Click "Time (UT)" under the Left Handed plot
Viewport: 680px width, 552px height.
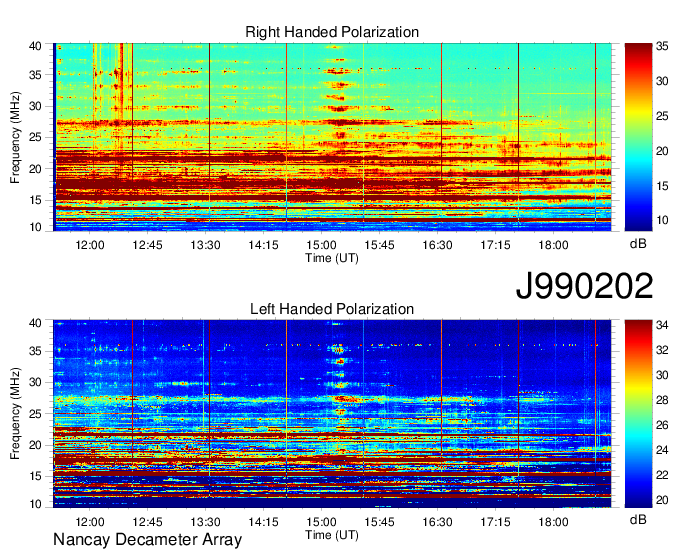click(x=332, y=535)
